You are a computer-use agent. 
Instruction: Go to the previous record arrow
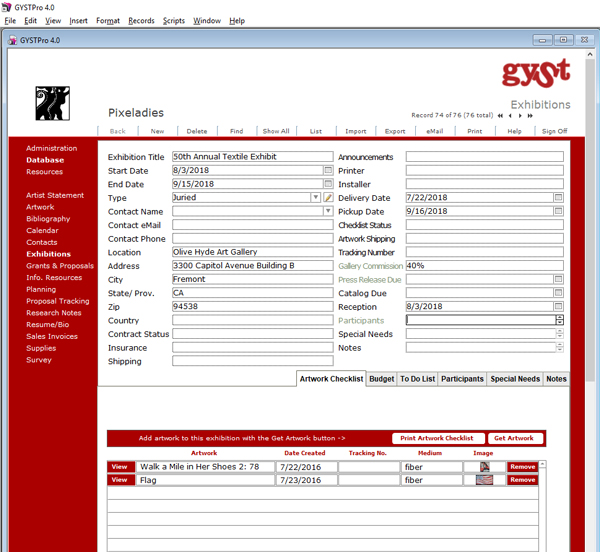[x=509, y=116]
